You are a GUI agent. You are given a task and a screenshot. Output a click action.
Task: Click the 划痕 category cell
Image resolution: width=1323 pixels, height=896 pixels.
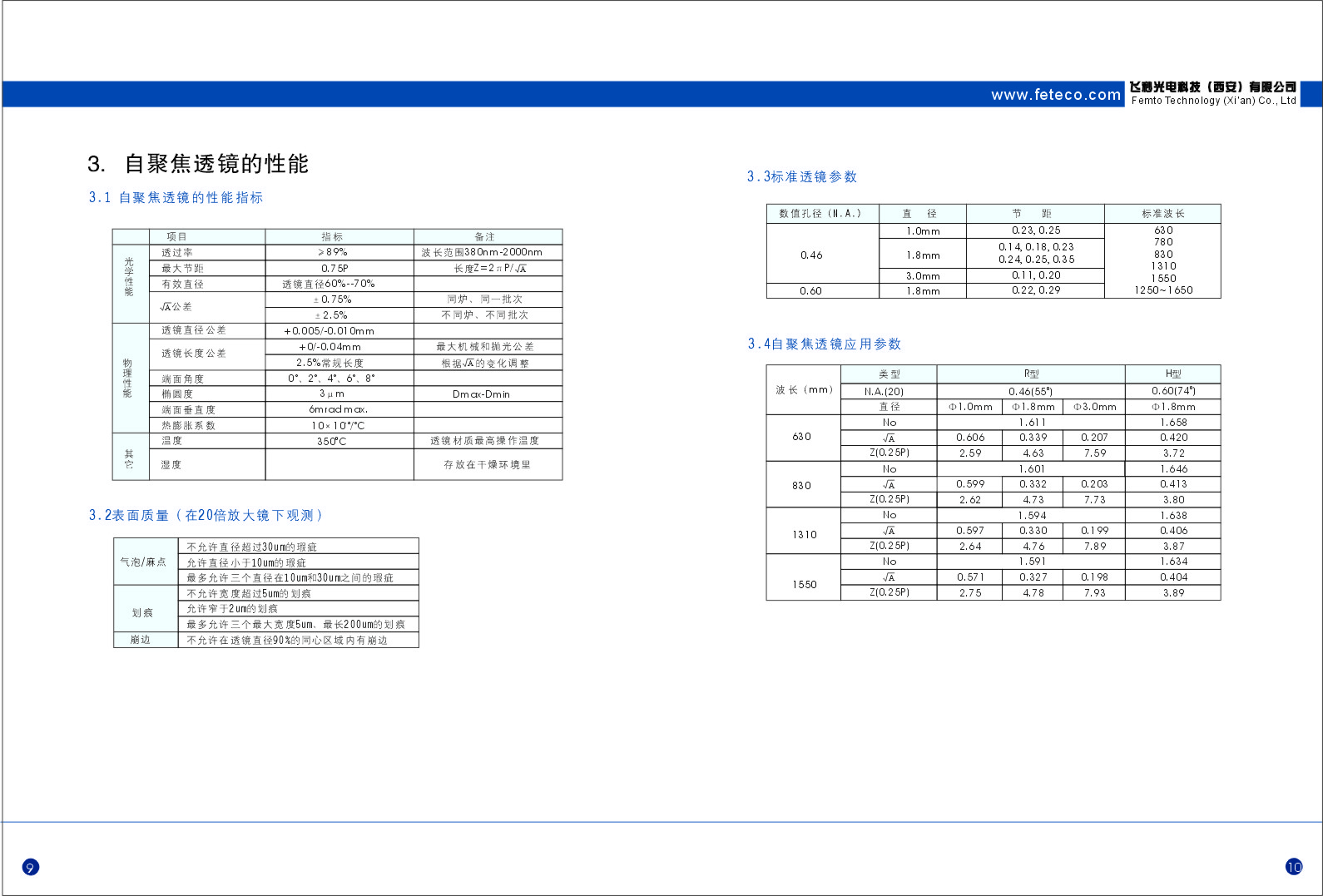142,613
